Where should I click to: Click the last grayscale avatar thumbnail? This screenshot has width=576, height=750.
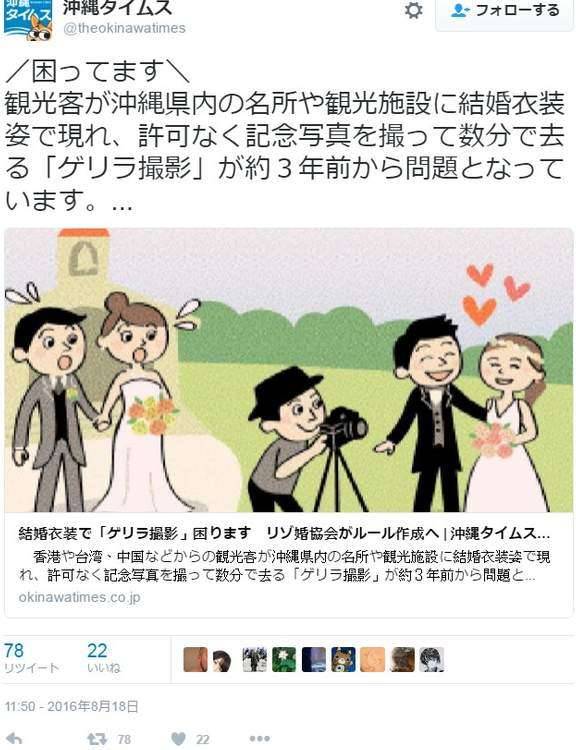click(432, 660)
